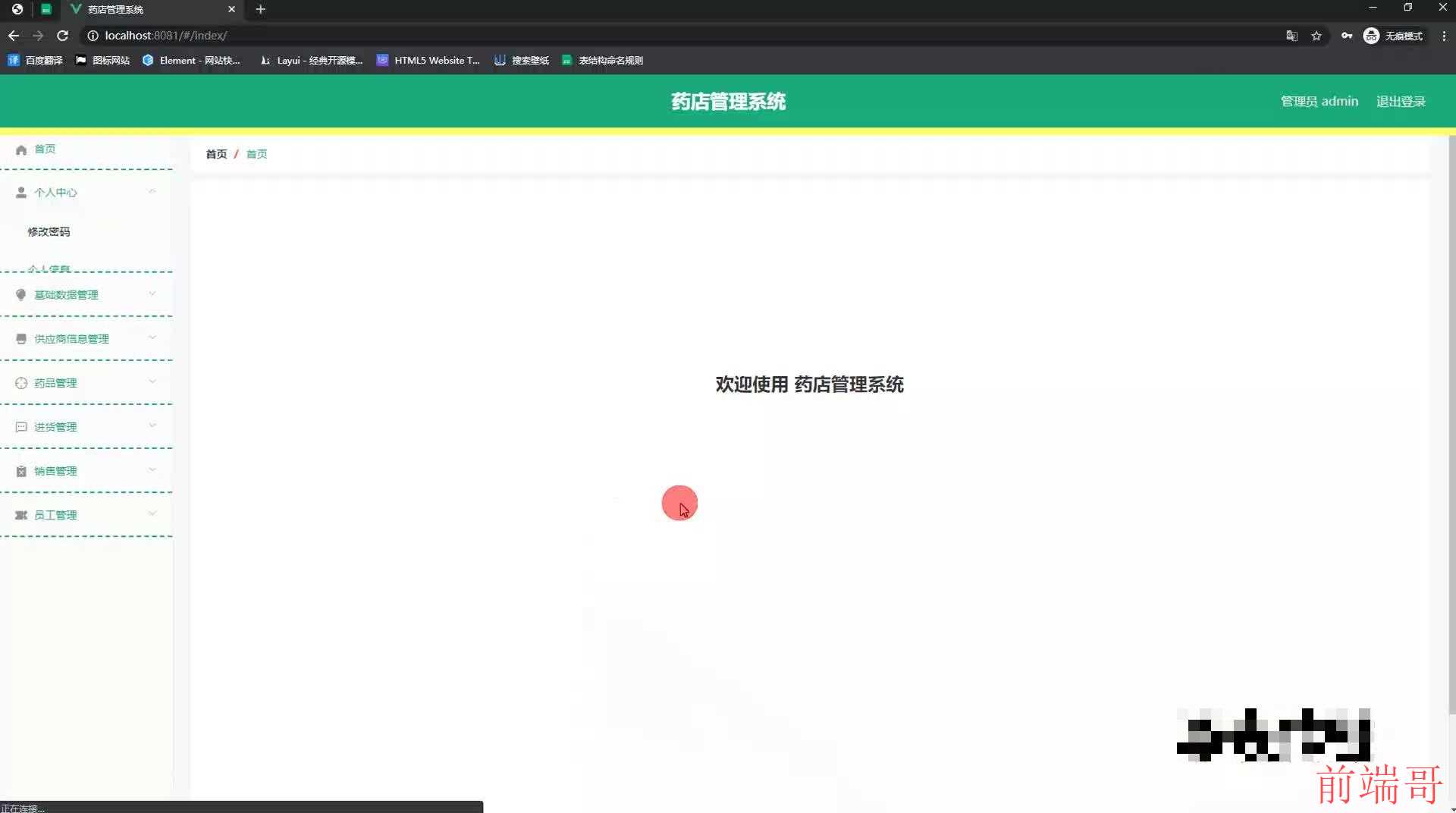Open a new browser tab
Screen dimensions: 1456x813
(260, 9)
